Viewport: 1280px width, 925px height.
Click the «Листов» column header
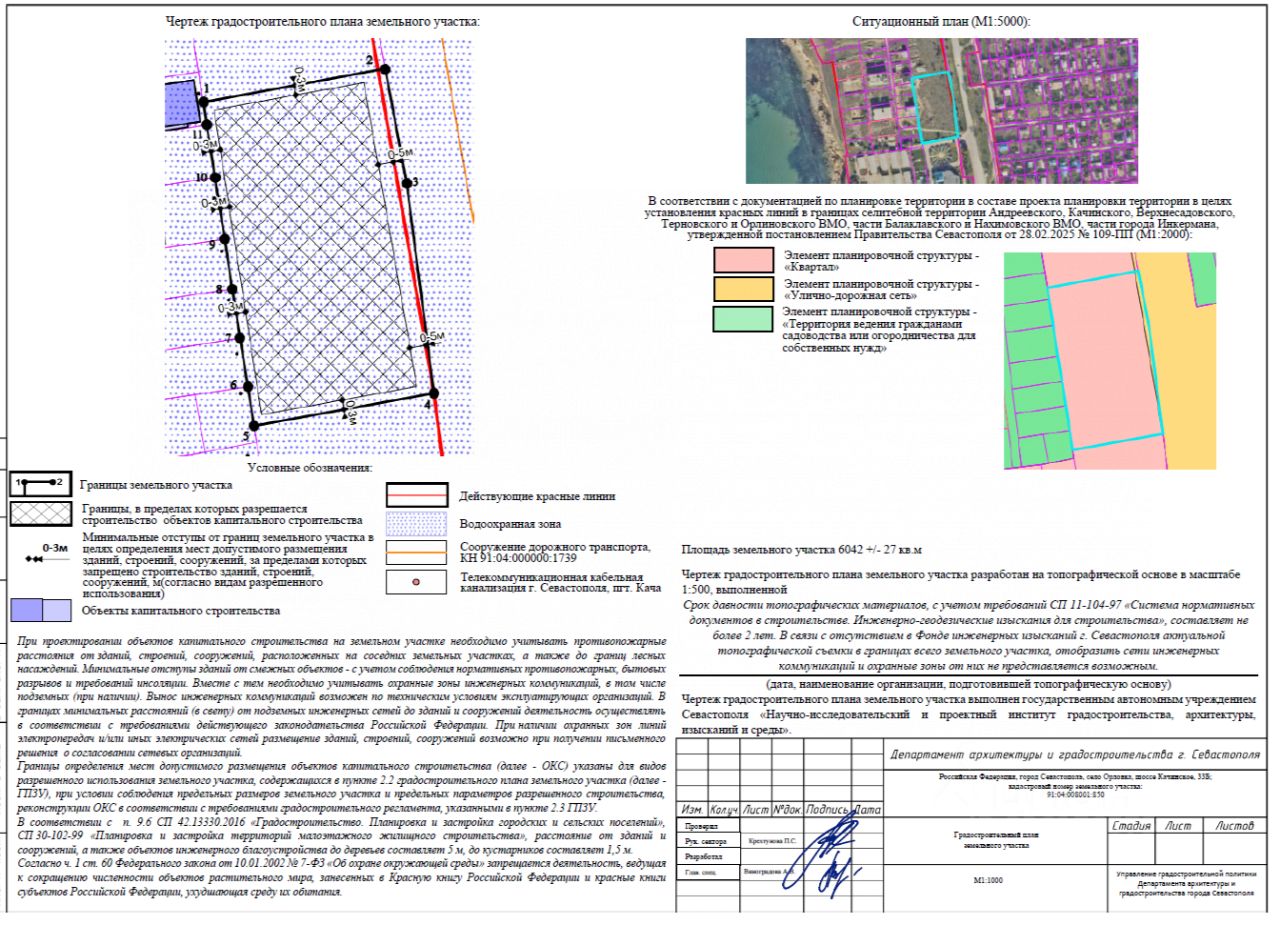(1235, 825)
